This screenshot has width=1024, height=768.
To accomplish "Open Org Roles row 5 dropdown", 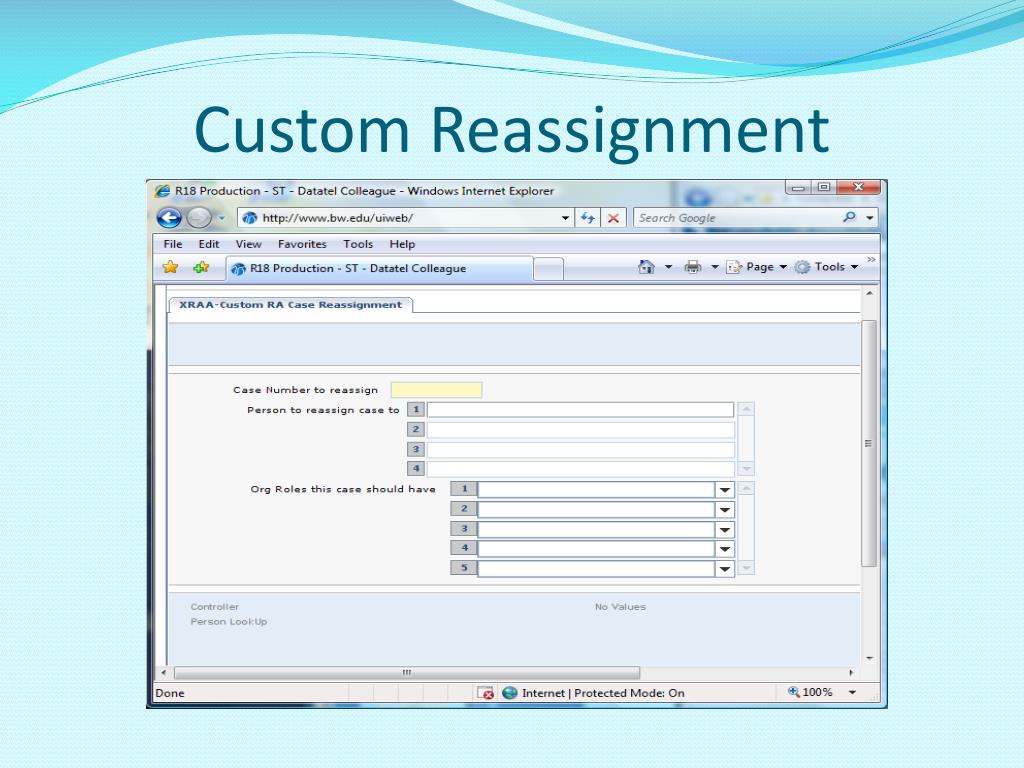I will (x=724, y=569).
